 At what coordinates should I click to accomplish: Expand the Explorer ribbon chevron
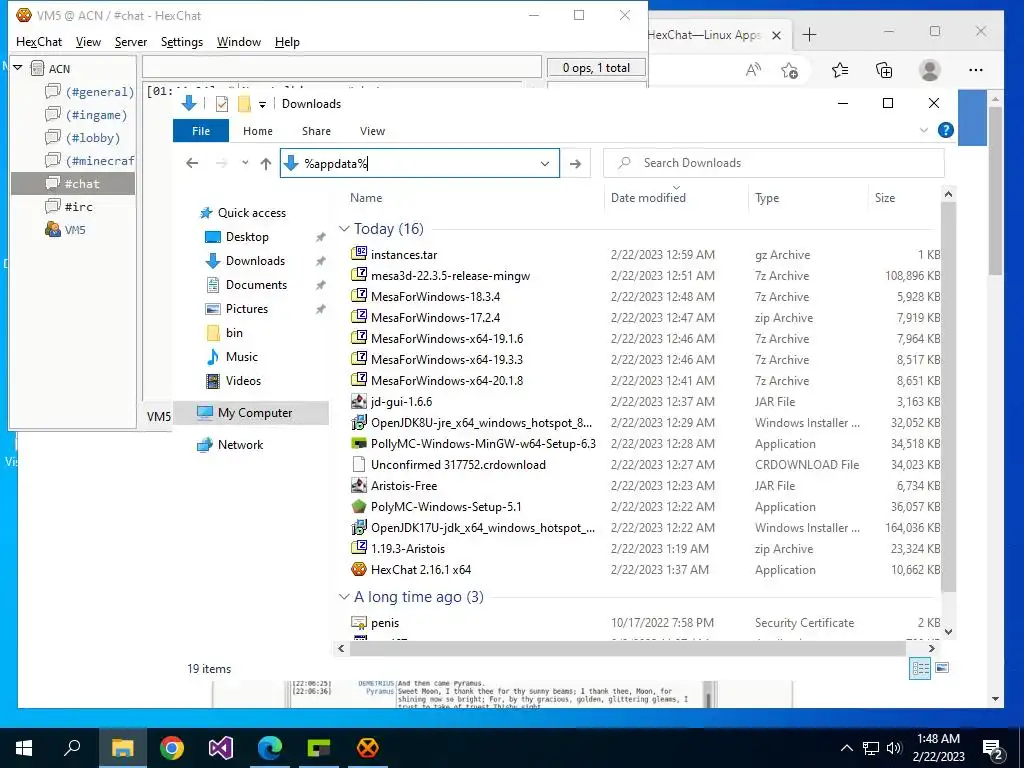coord(923,130)
